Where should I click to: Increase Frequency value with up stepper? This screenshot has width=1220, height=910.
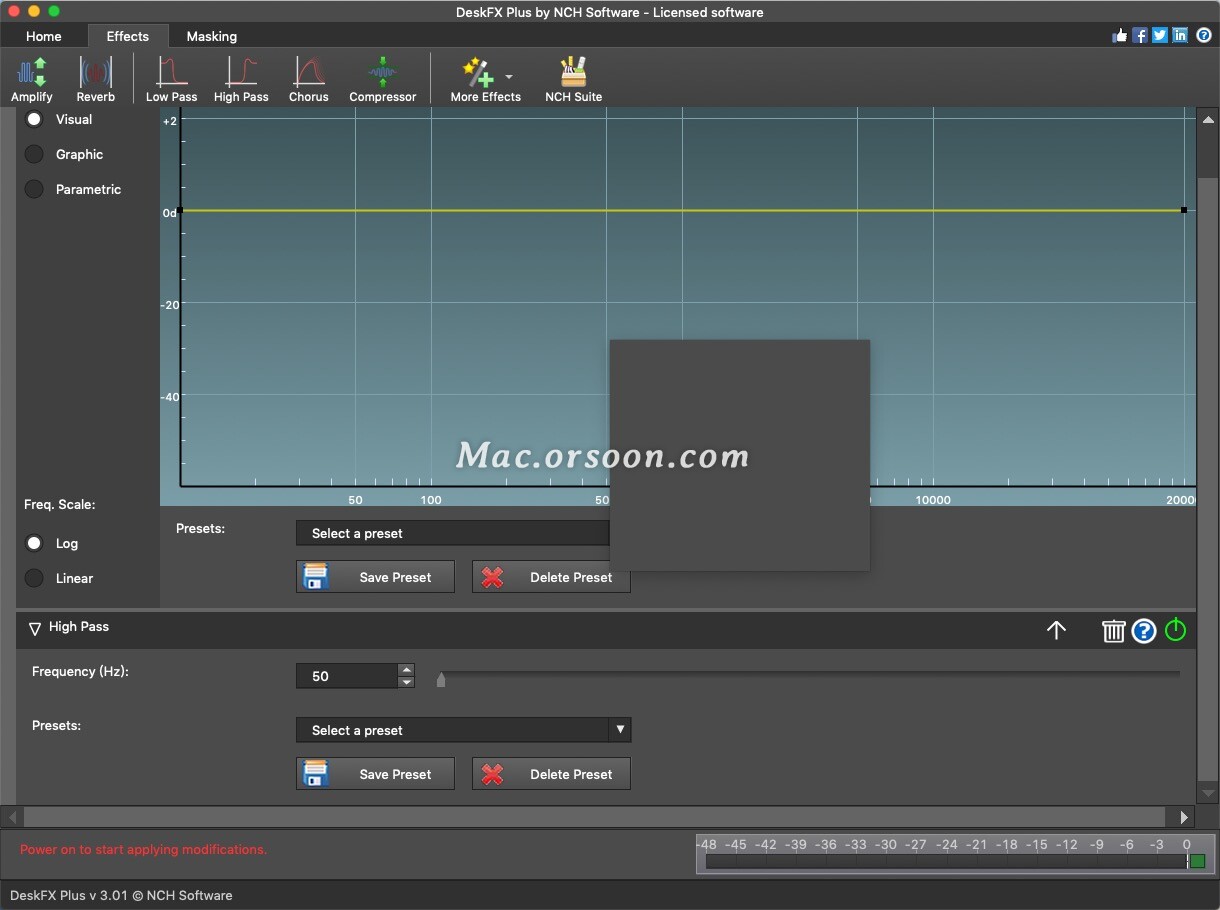406,669
